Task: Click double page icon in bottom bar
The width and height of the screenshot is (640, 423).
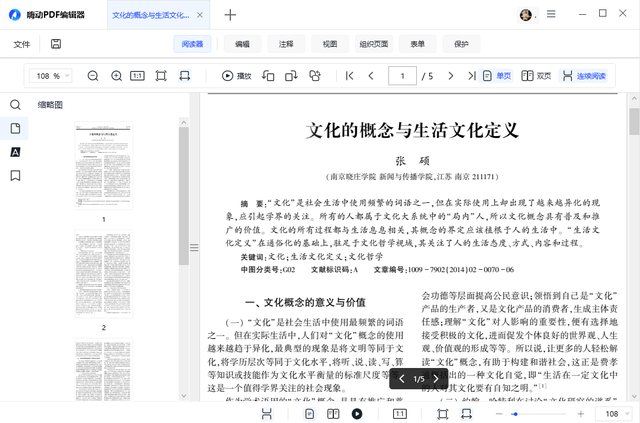Action: [333, 414]
